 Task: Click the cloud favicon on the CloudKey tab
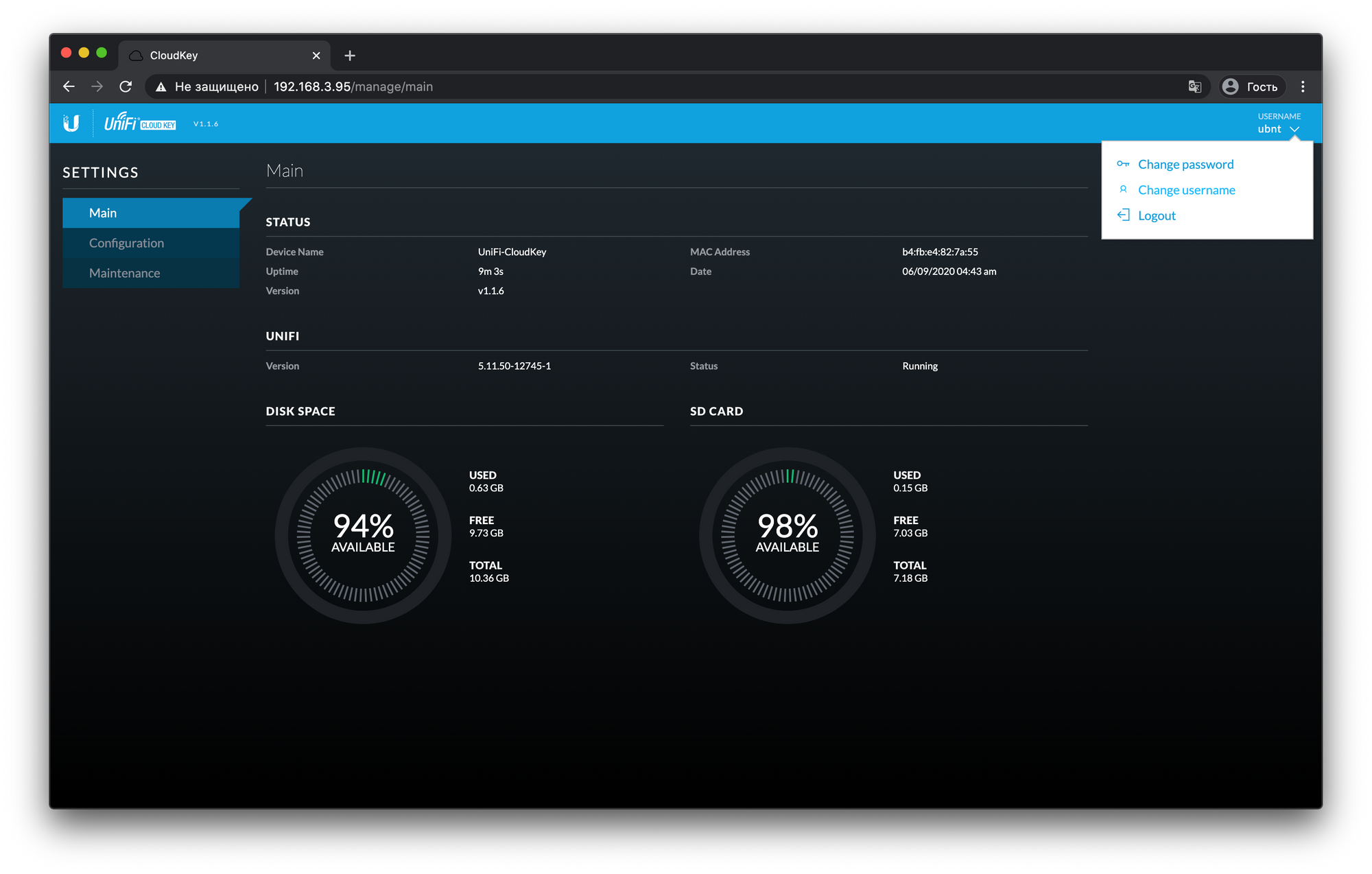pyautogui.click(x=137, y=56)
